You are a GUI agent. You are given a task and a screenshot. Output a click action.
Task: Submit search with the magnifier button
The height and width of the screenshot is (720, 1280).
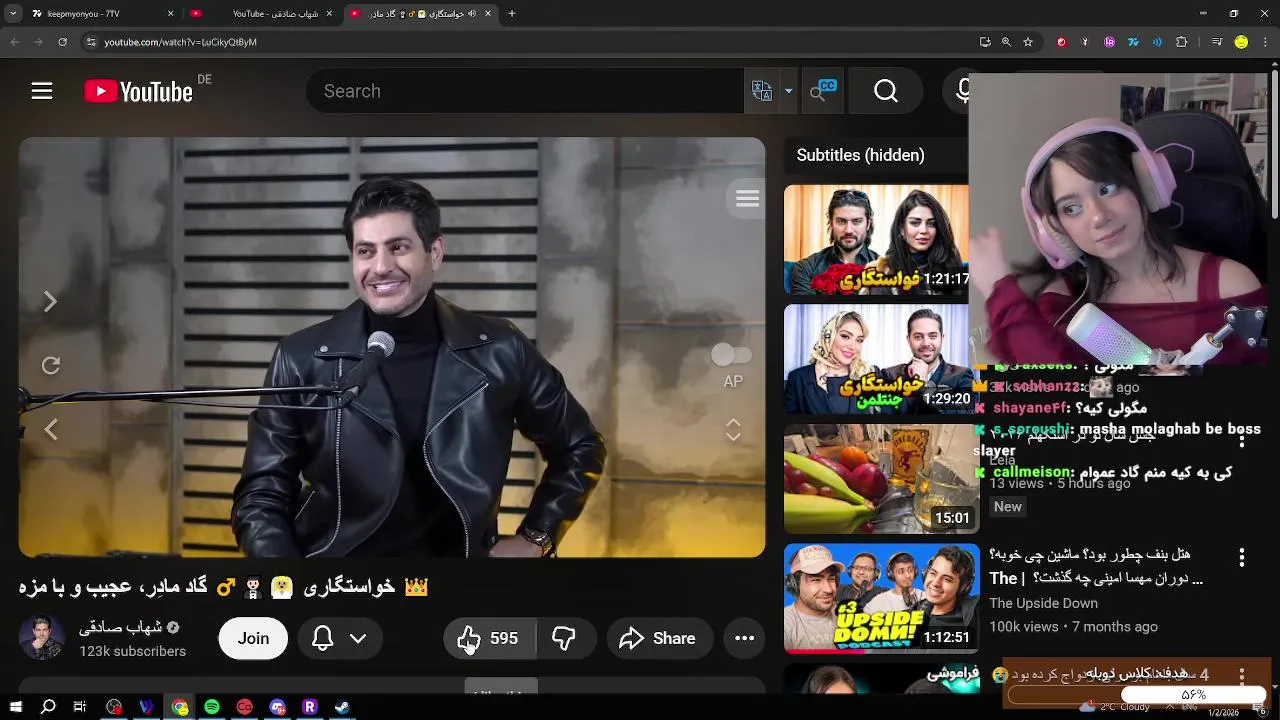(x=886, y=91)
